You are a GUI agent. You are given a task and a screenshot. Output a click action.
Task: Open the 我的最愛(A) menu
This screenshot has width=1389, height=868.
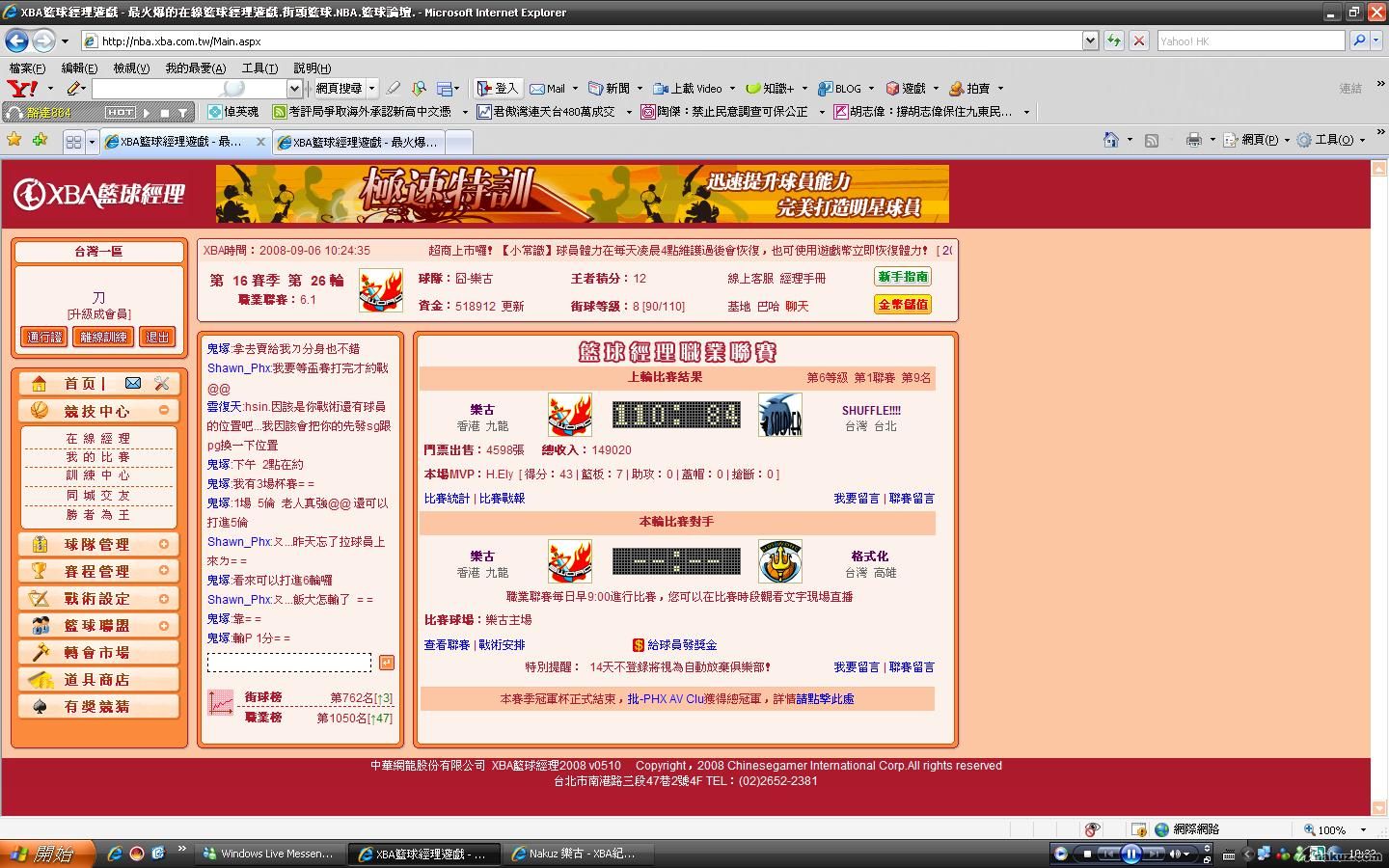[195, 68]
